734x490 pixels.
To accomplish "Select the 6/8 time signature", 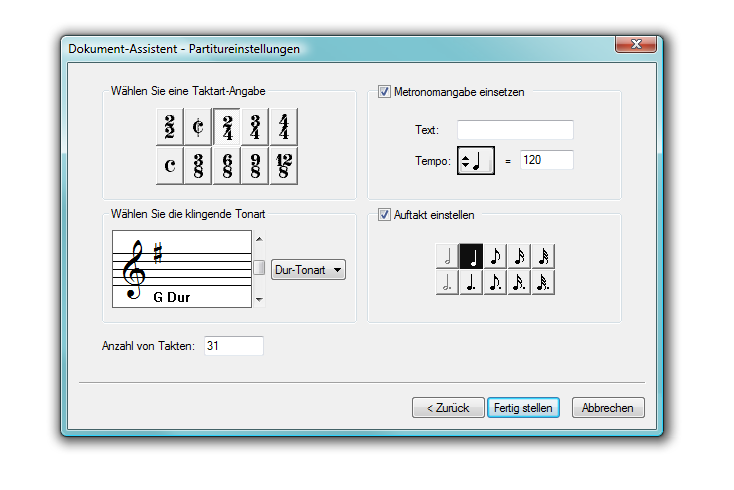I will click(x=227, y=165).
